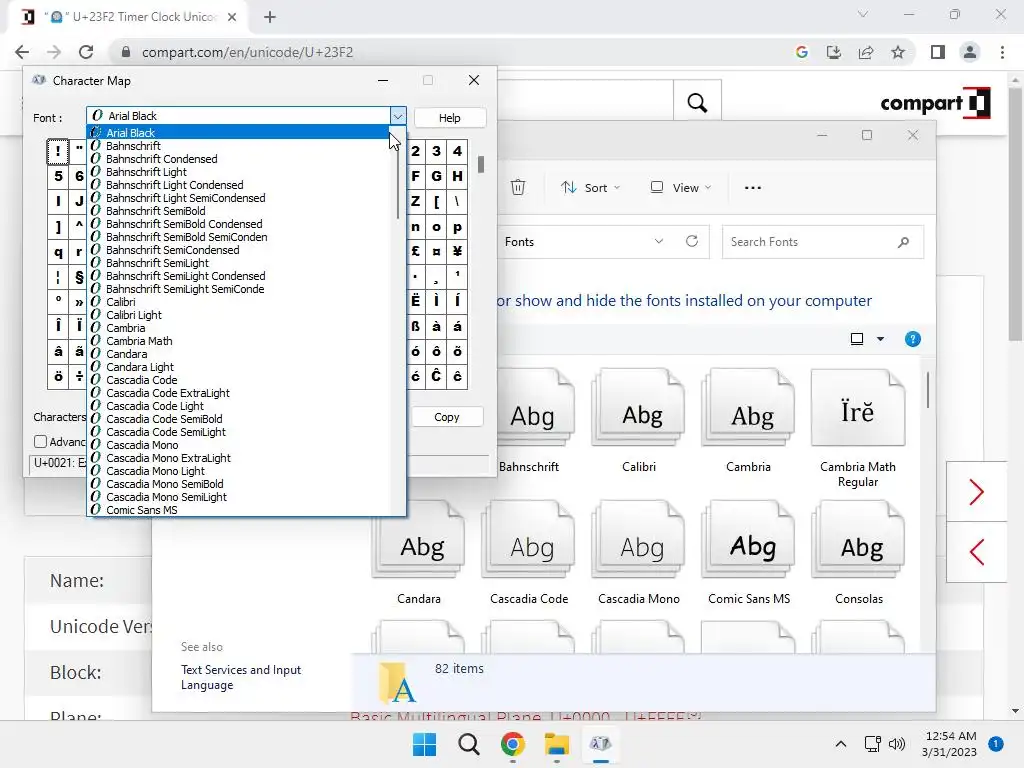1024x768 pixels.
Task: Select Comic Sans MS from font list
Action: pyautogui.click(x=142, y=510)
